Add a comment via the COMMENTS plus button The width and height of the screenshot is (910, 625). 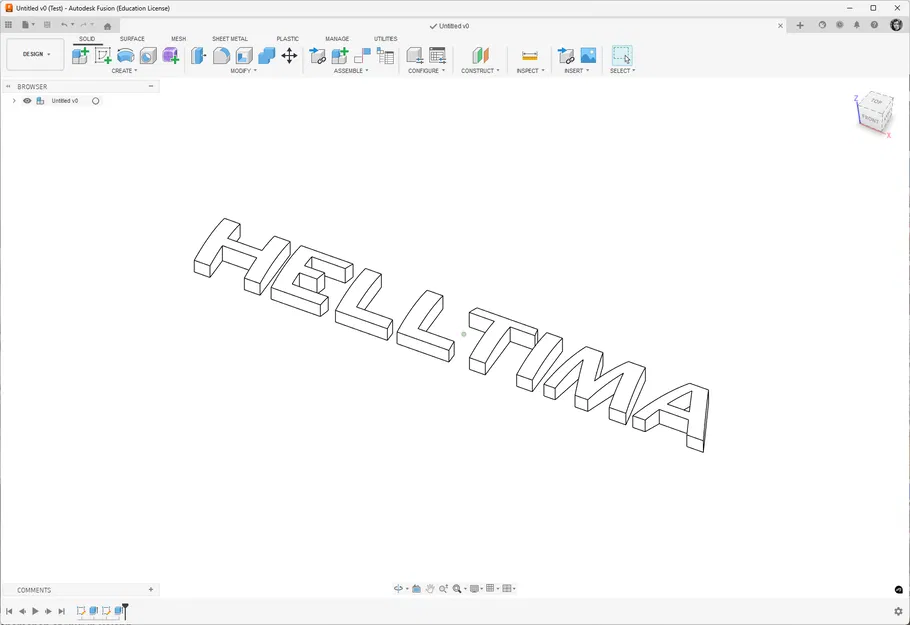pos(150,589)
